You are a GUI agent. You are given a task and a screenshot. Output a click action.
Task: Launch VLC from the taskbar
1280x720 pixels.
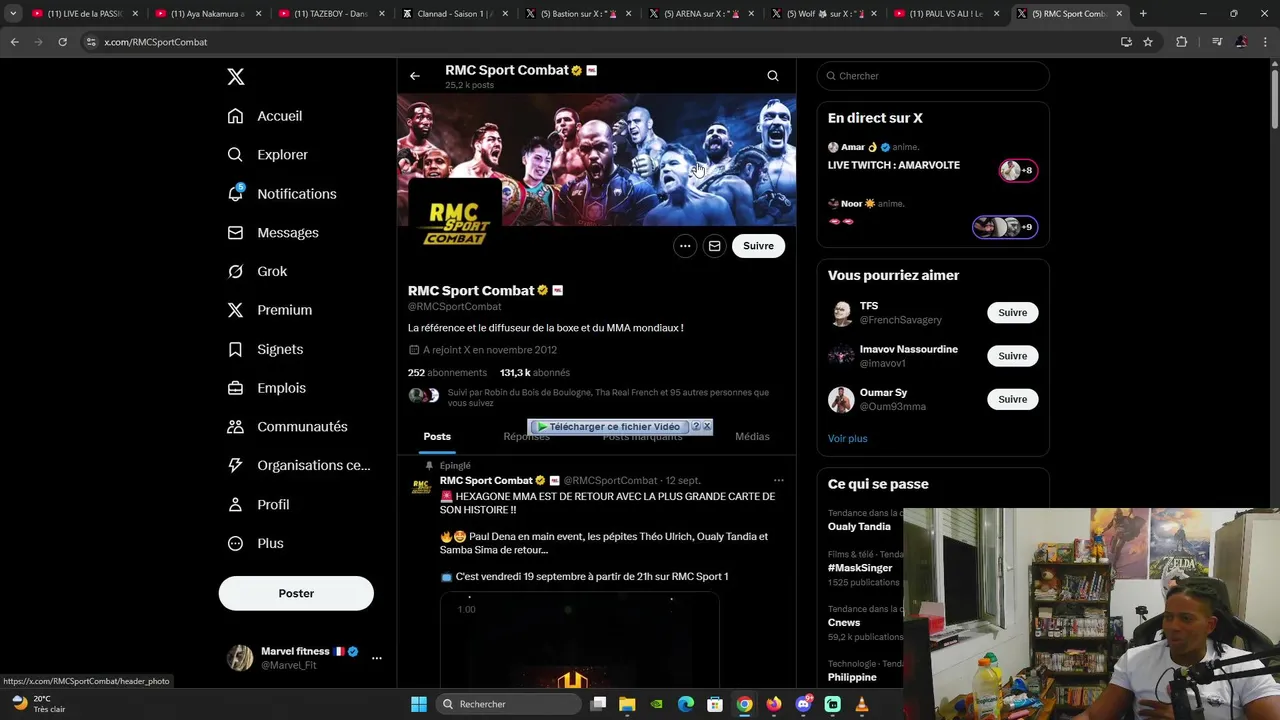click(862, 704)
